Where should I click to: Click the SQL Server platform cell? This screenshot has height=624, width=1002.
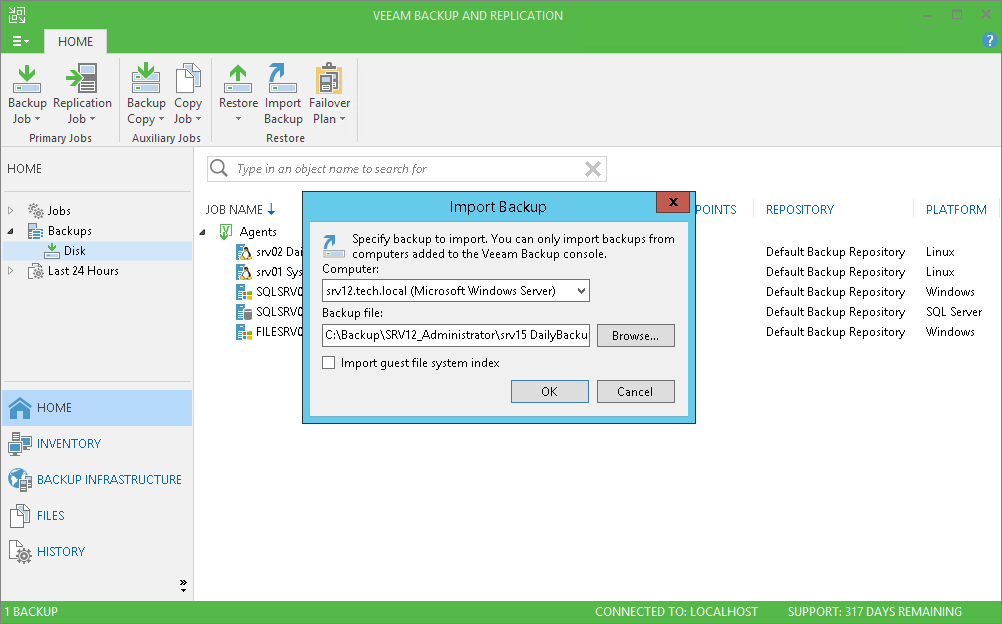click(953, 312)
